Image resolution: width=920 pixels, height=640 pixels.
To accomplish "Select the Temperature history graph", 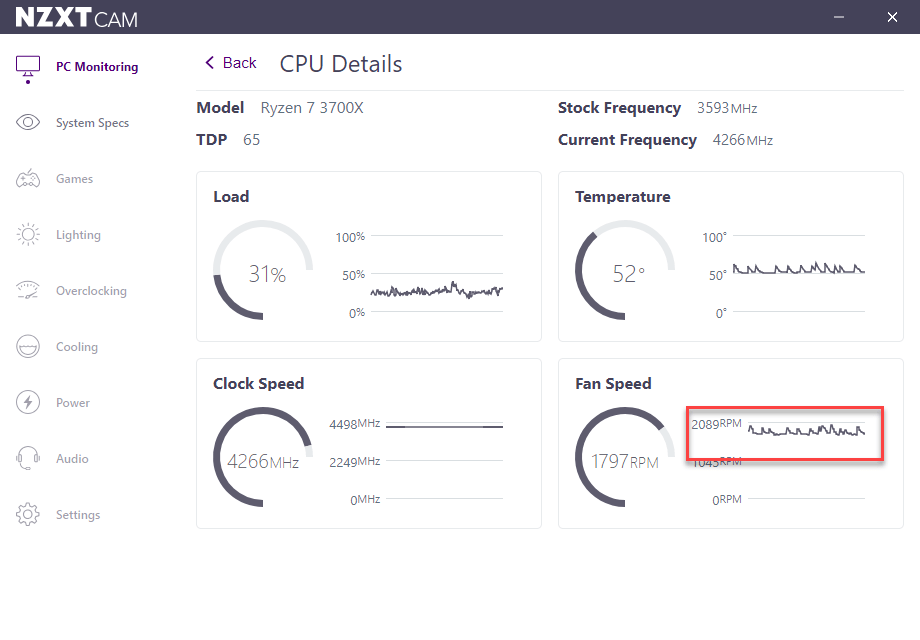I will point(798,268).
